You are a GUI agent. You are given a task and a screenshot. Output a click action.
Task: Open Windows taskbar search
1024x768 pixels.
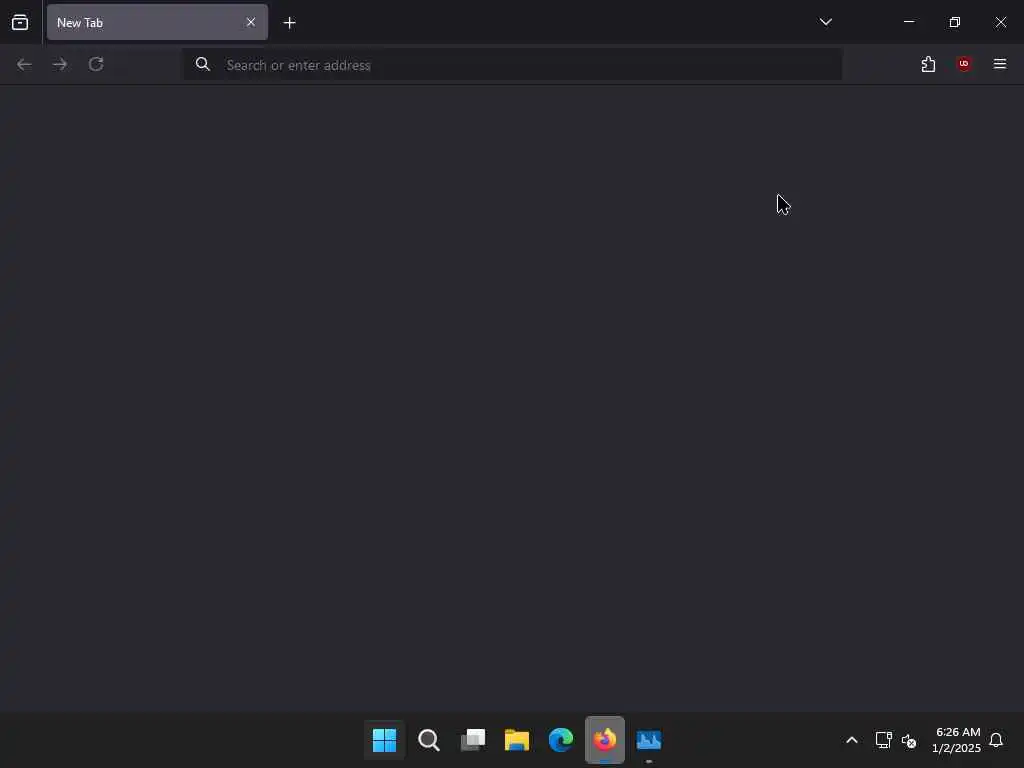(x=428, y=740)
